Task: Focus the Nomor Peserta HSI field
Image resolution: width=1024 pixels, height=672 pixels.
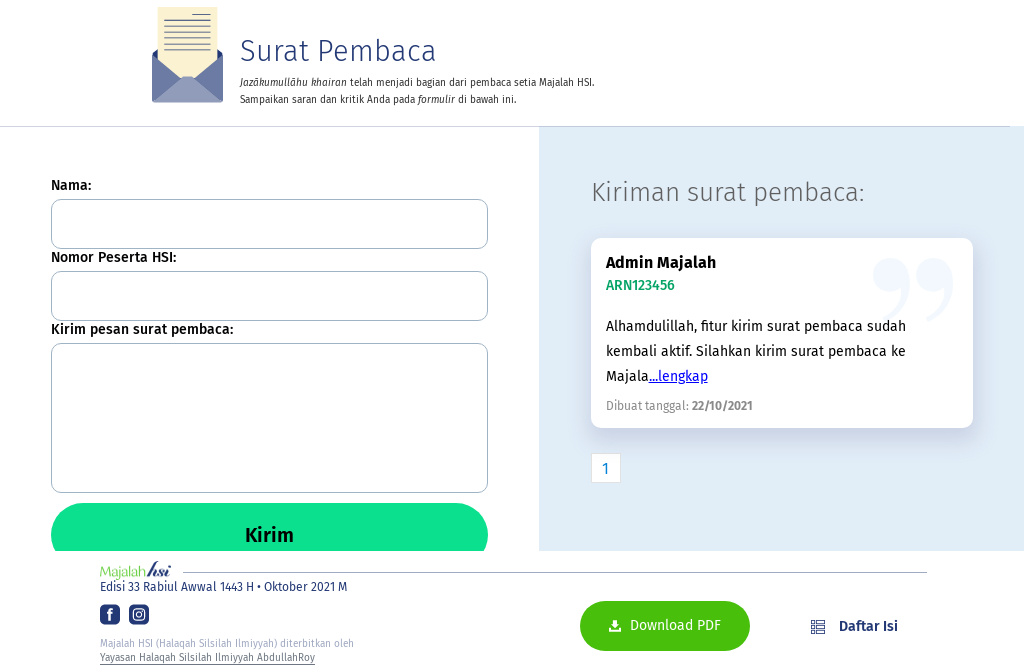Action: coord(269,295)
